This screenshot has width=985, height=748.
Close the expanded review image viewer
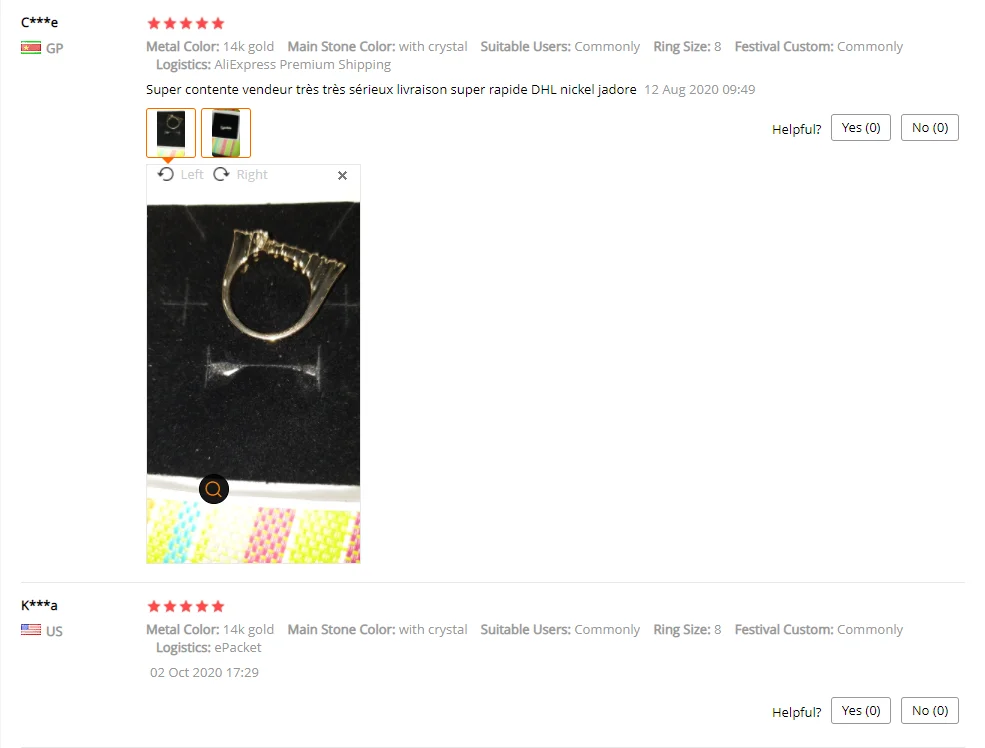point(342,176)
